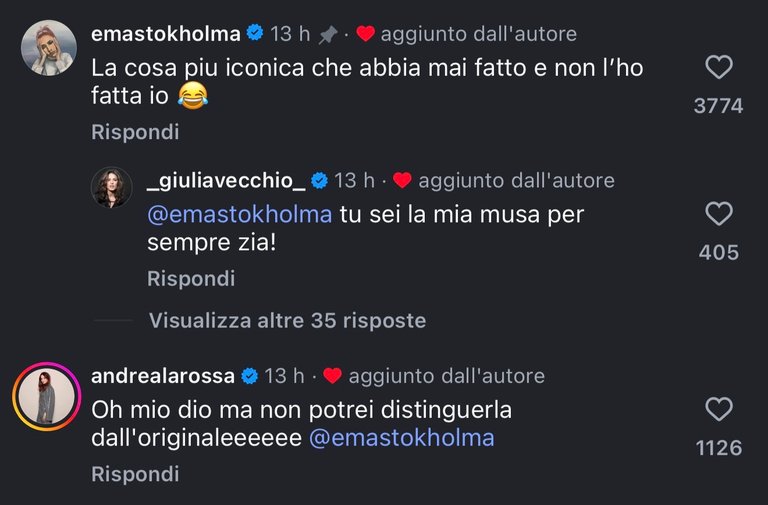Screen dimensions: 768x505
Task: Open _giuliavecchio_'s profile picture
Action: (x=112, y=188)
